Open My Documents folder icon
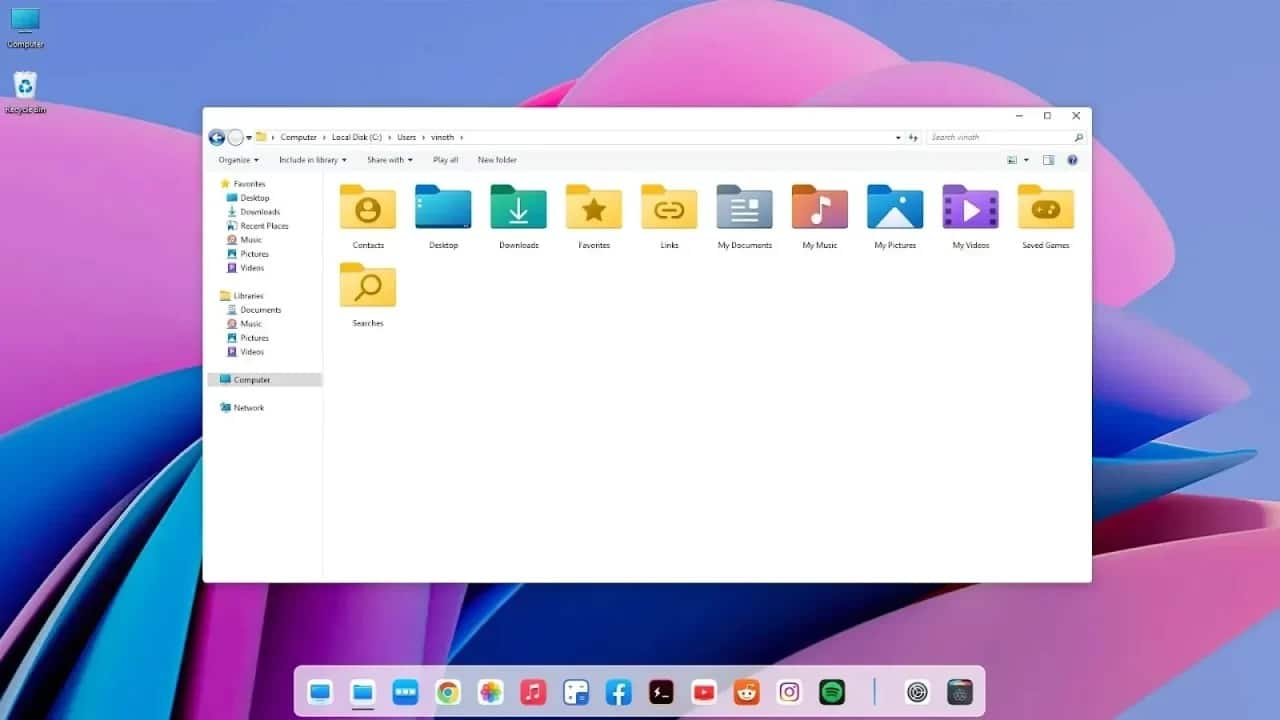1280x720 pixels. point(745,207)
